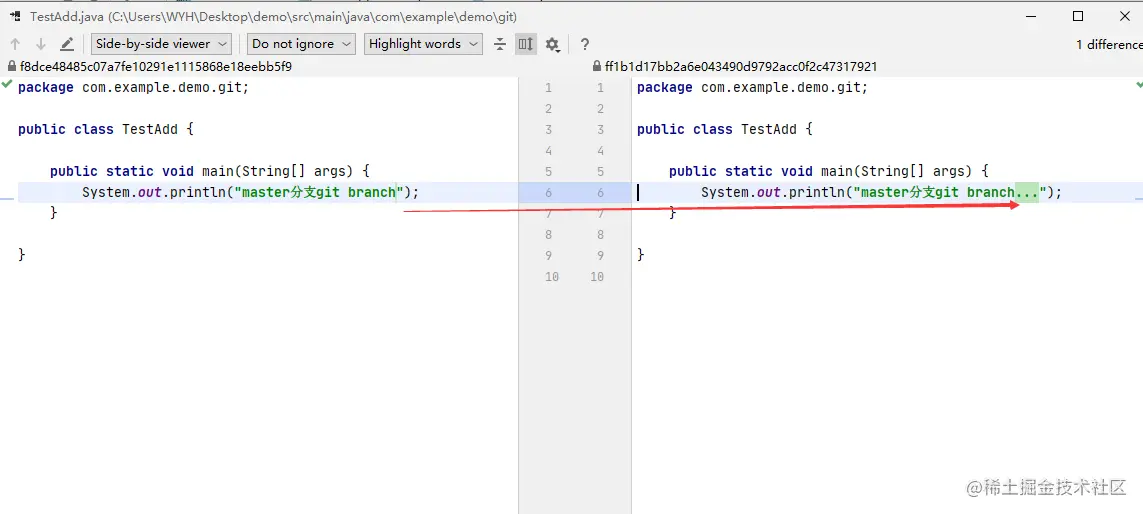Click 'public class TestAdd {' in right pane
Image resolution: width=1143 pixels, height=514 pixels.
pyautogui.click(x=725, y=130)
